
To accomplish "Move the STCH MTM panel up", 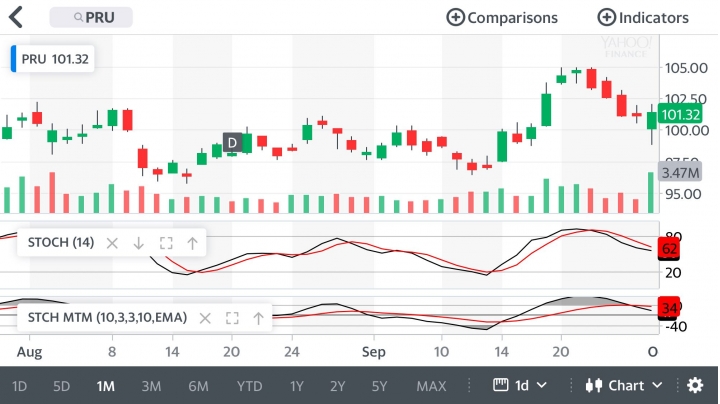I will pos(258,318).
